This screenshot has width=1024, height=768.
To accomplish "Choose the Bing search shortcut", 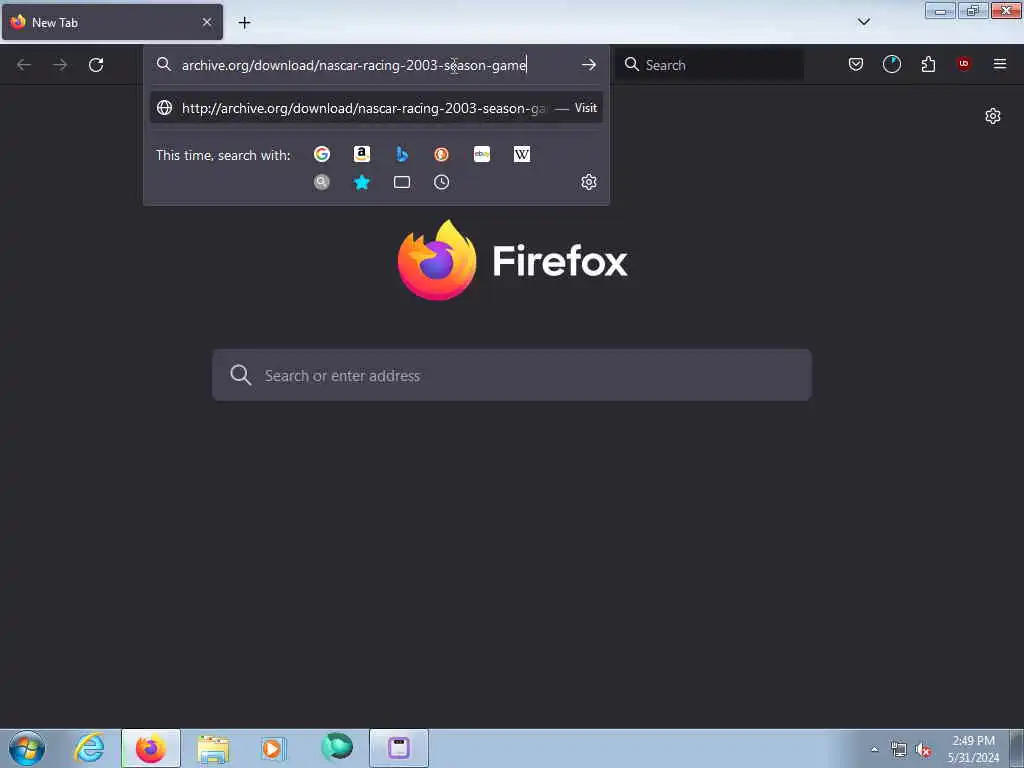I will click(x=402, y=154).
